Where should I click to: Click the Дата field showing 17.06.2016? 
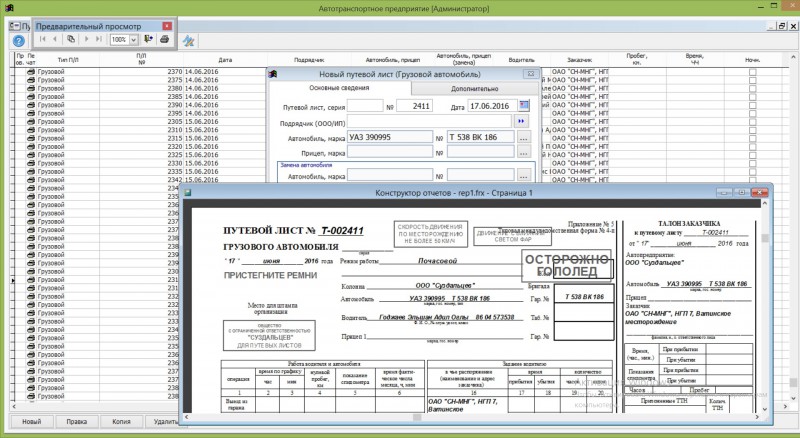[x=492, y=106]
